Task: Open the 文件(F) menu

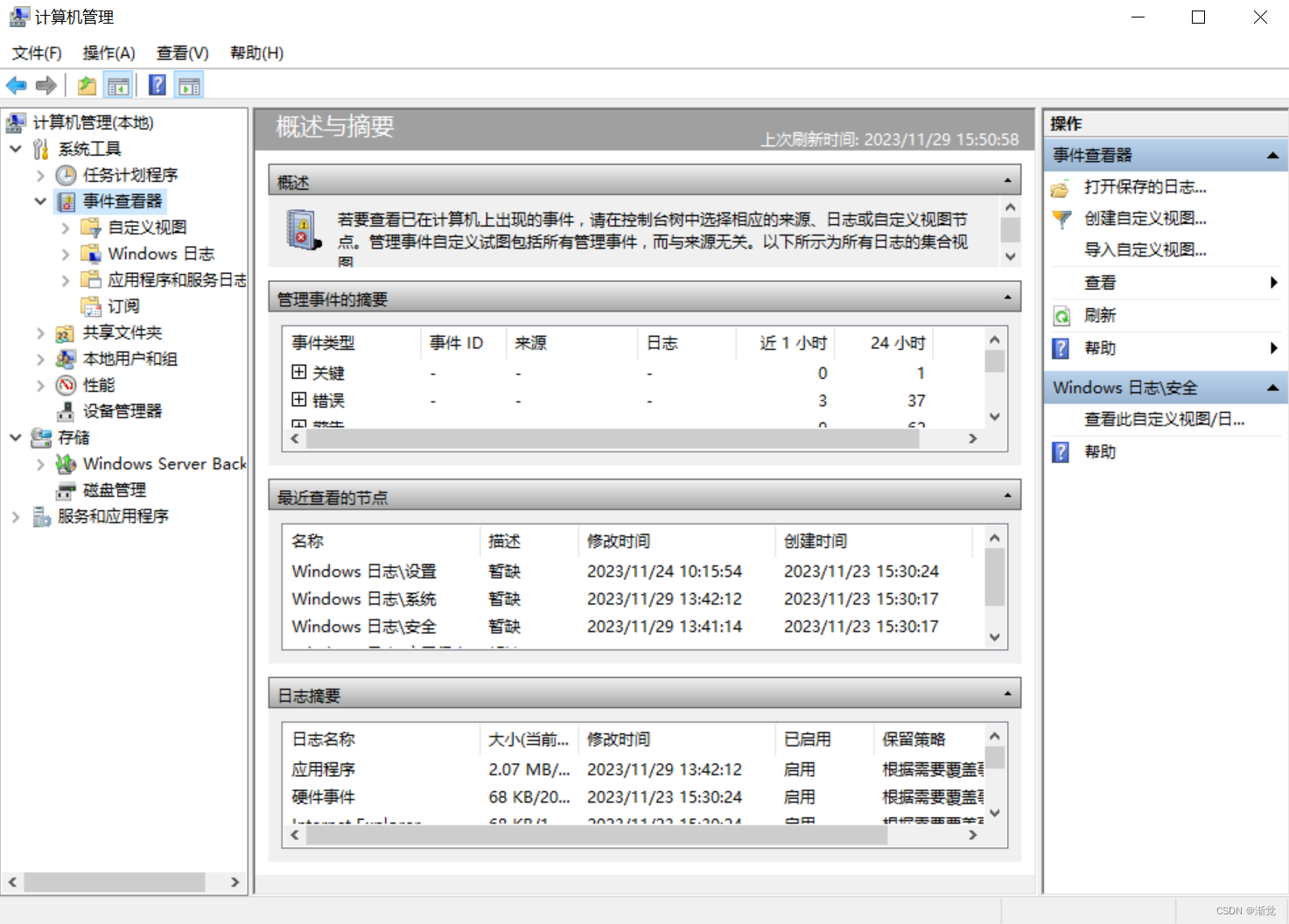Action: tap(37, 53)
